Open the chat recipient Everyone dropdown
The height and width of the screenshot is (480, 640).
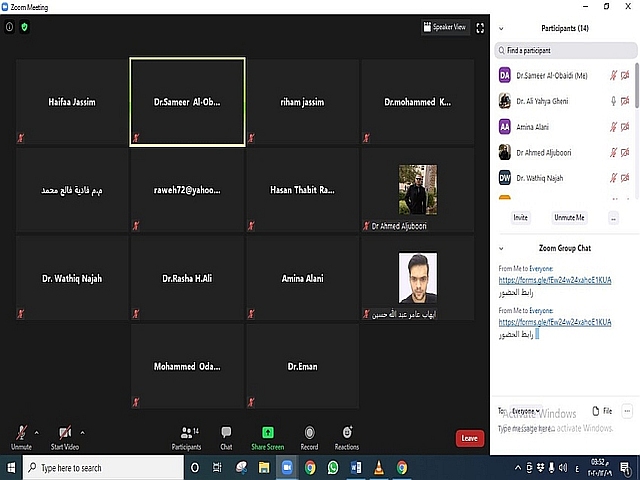pos(526,411)
